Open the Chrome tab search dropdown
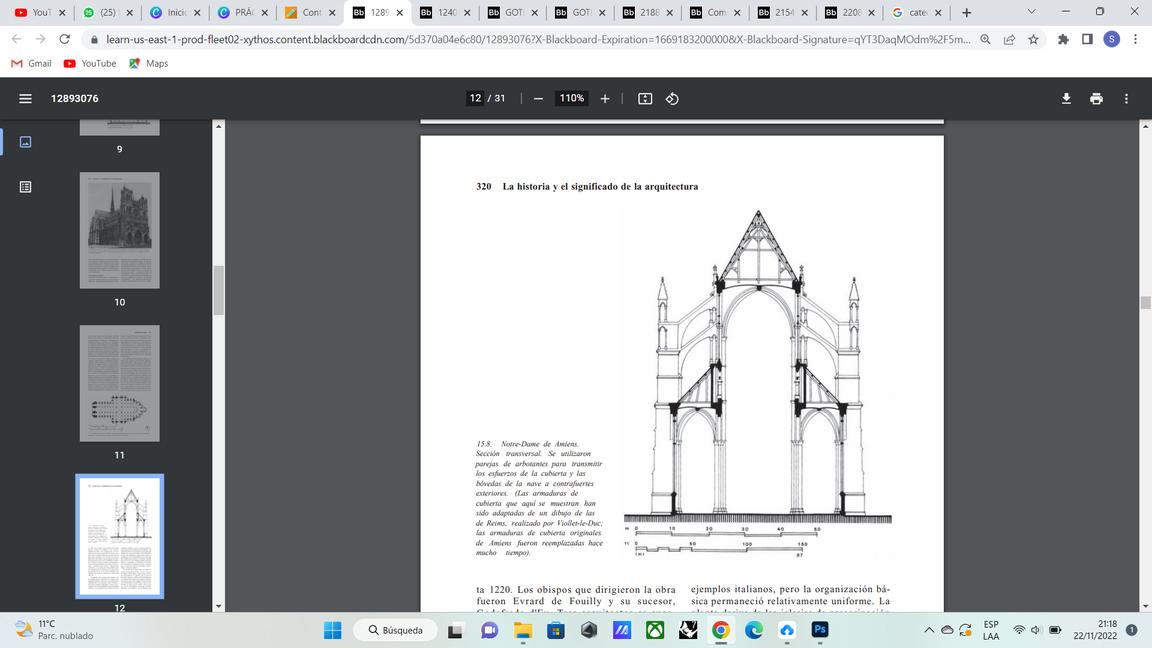Image resolution: width=1152 pixels, height=648 pixels. (1031, 12)
